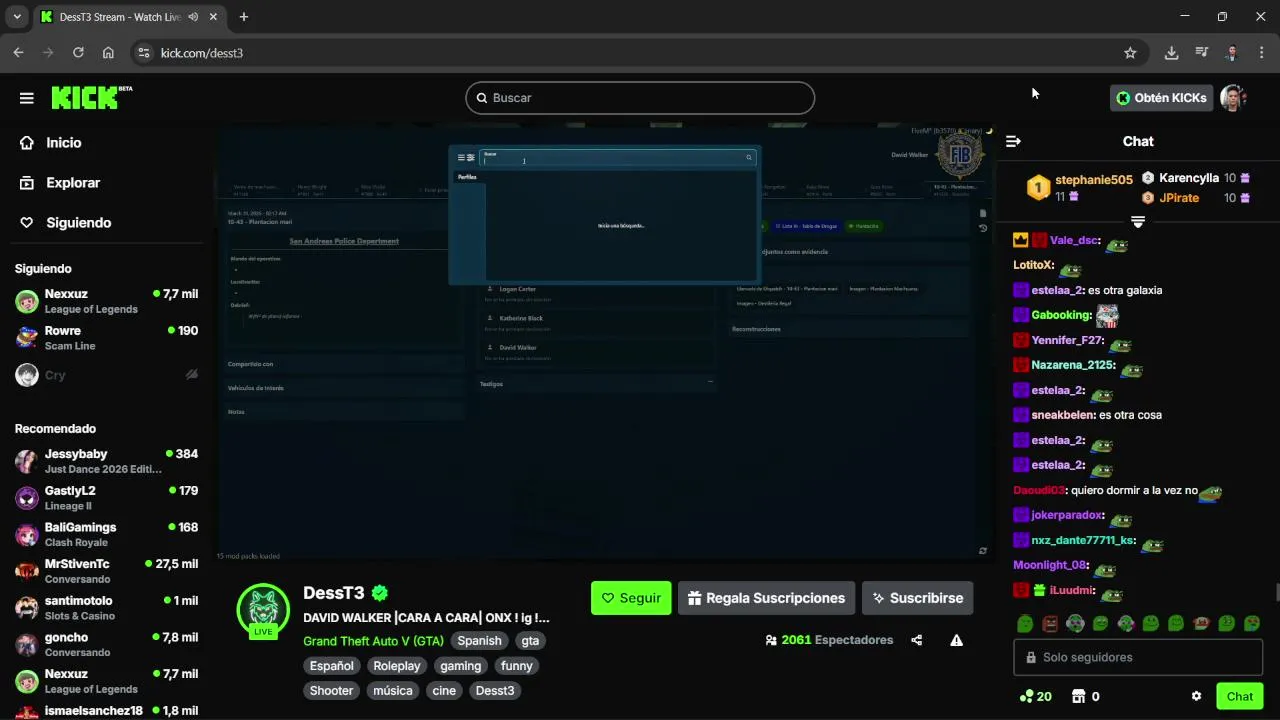Viewport: 1280px width, 720px height.
Task: Open the browser home page
Action: tap(108, 53)
